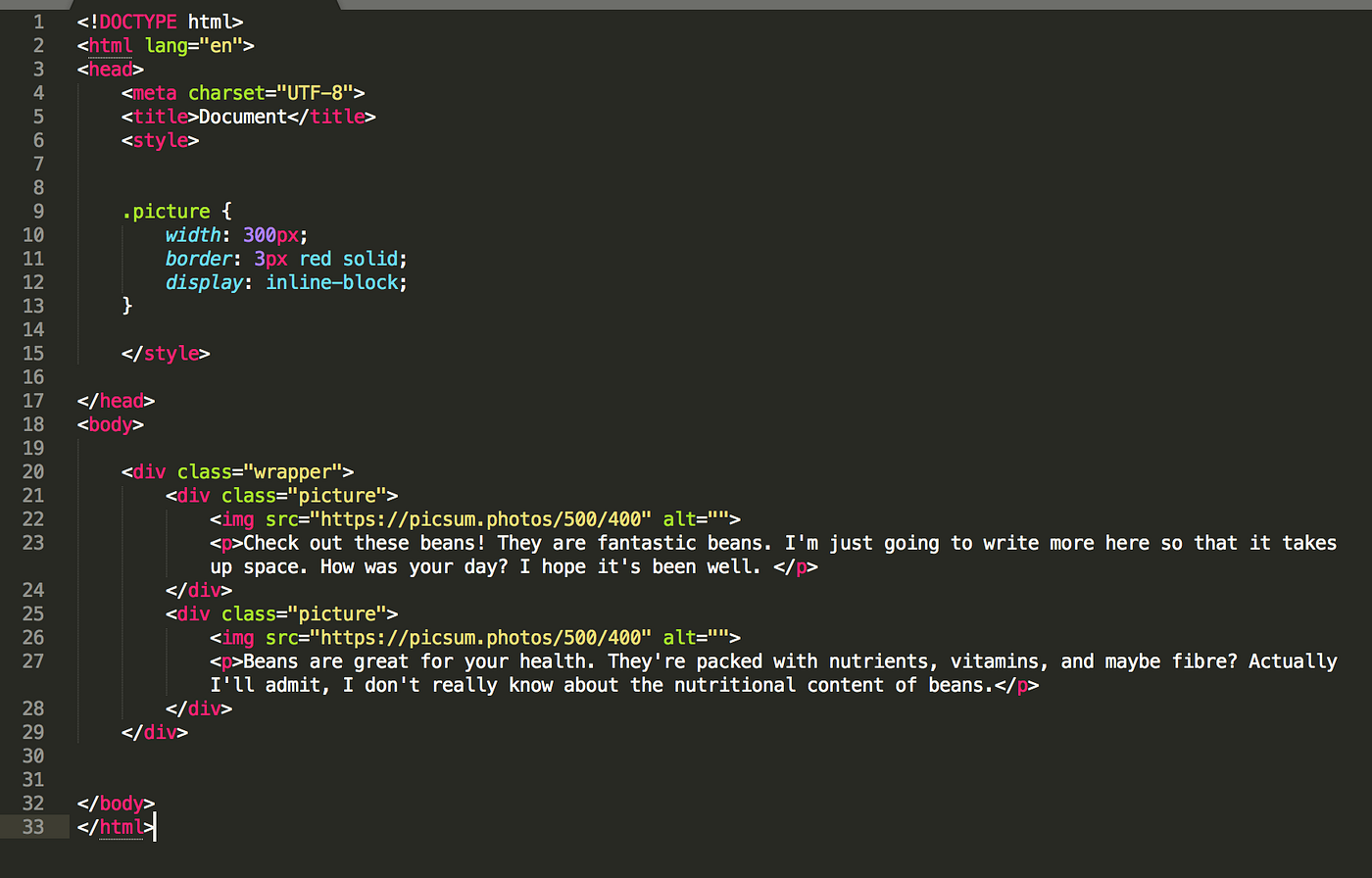Click the closing style tag on line 15
This screenshot has width=1372, height=878.
[166, 353]
